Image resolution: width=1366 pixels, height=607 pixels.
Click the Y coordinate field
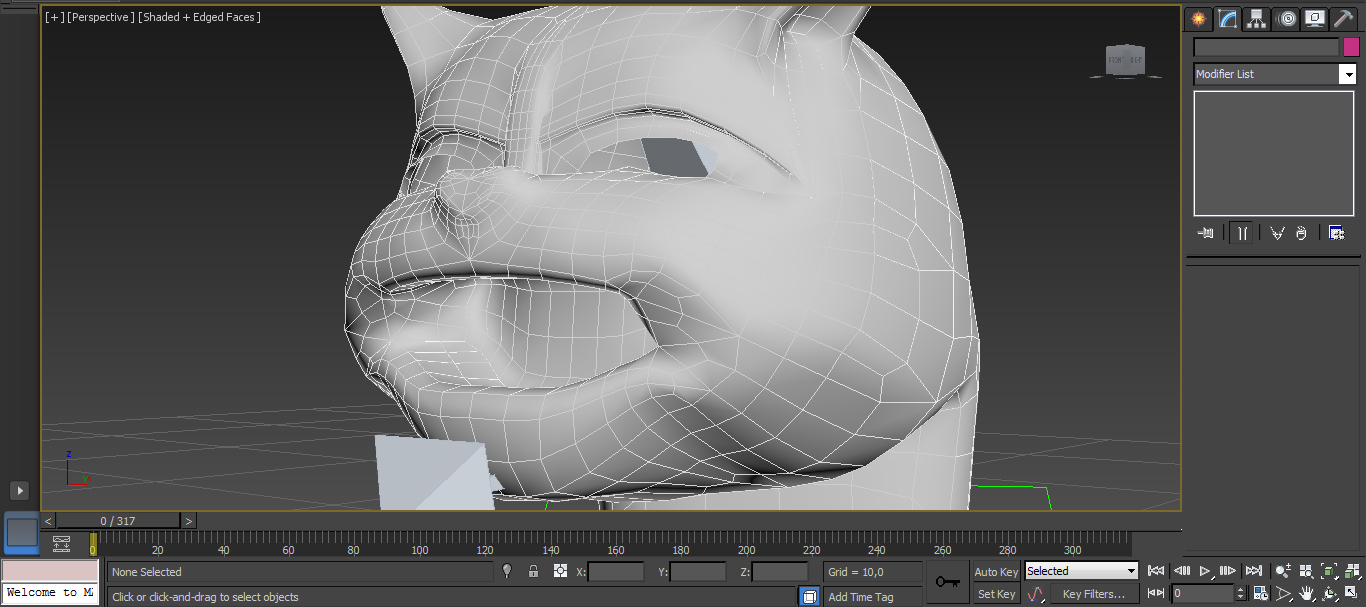[x=698, y=572]
